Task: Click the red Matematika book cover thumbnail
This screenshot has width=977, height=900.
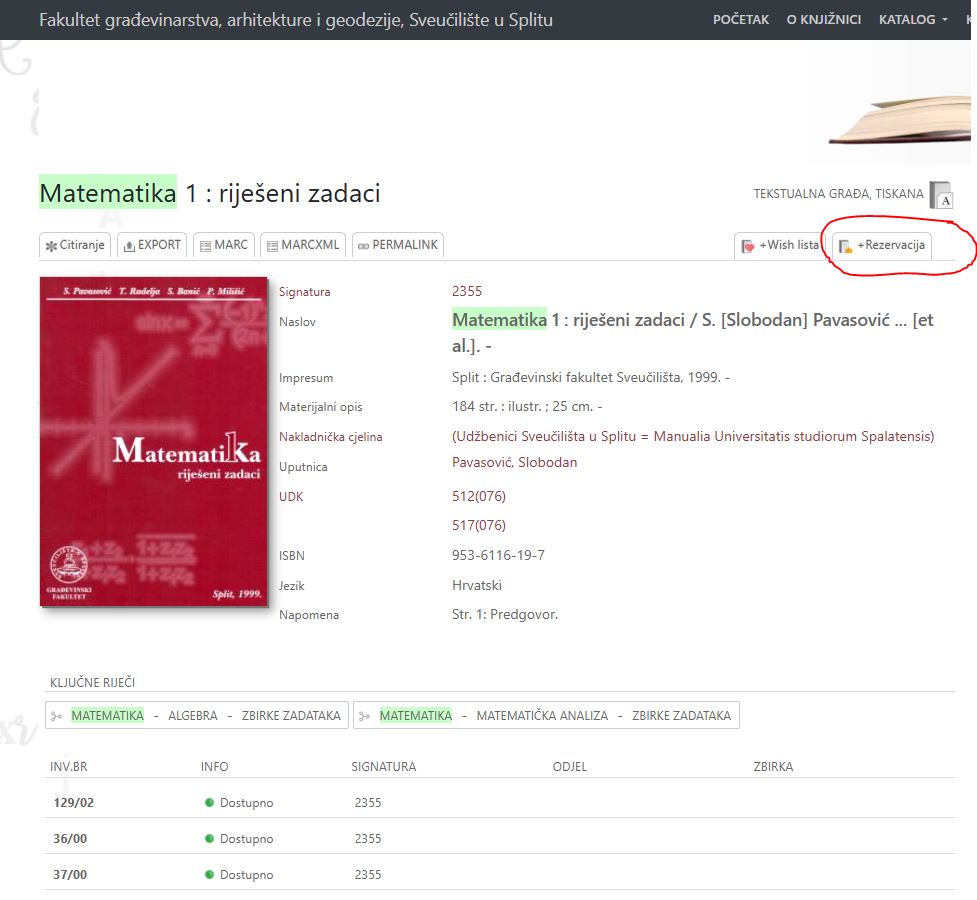Action: (x=154, y=441)
